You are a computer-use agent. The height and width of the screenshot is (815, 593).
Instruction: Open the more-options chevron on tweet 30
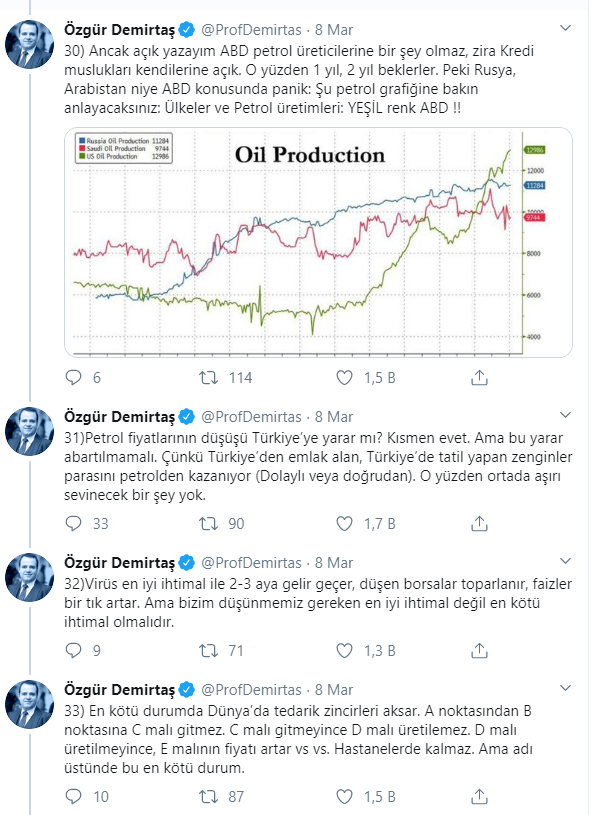click(x=565, y=28)
